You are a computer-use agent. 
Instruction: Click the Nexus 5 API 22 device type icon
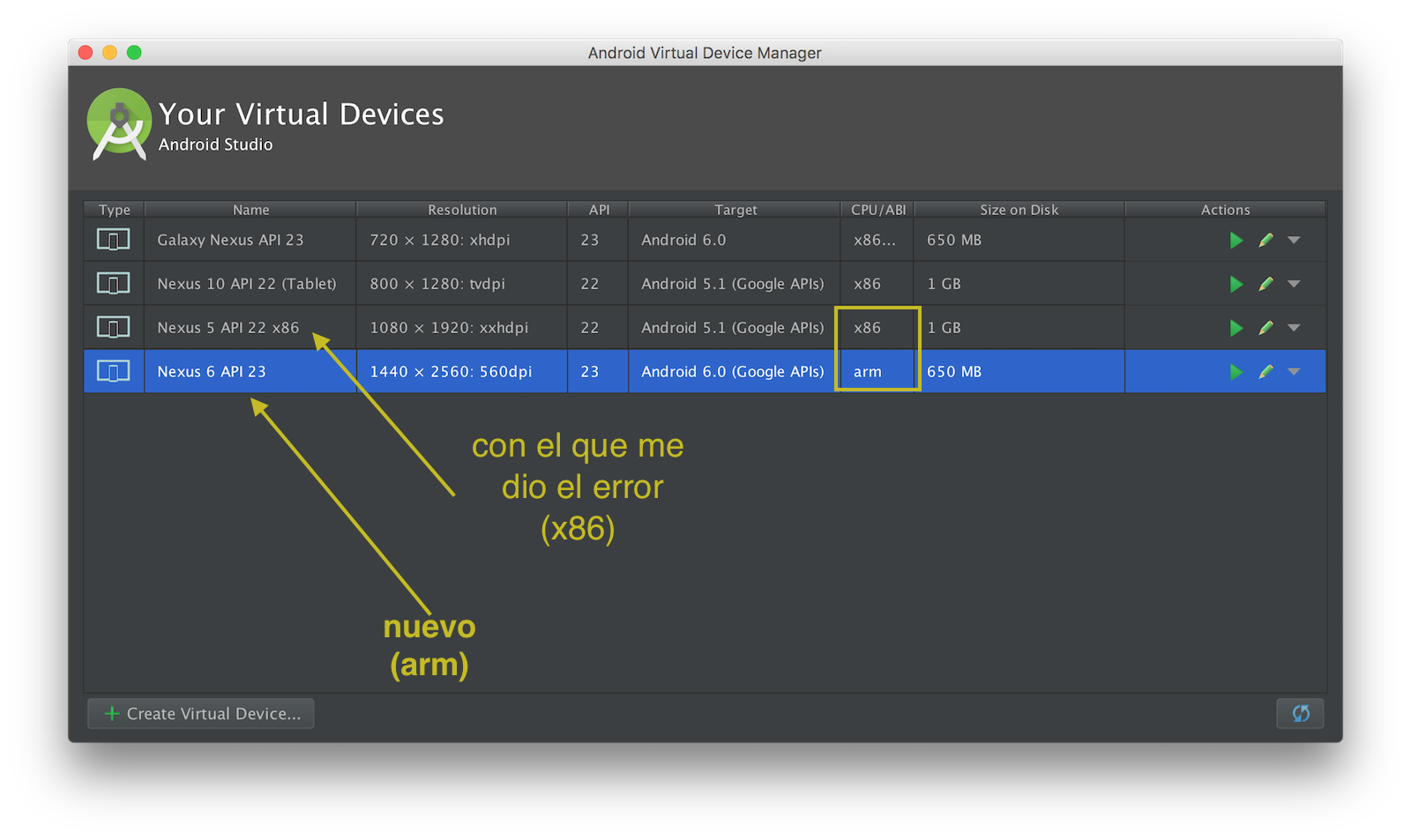[x=113, y=328]
